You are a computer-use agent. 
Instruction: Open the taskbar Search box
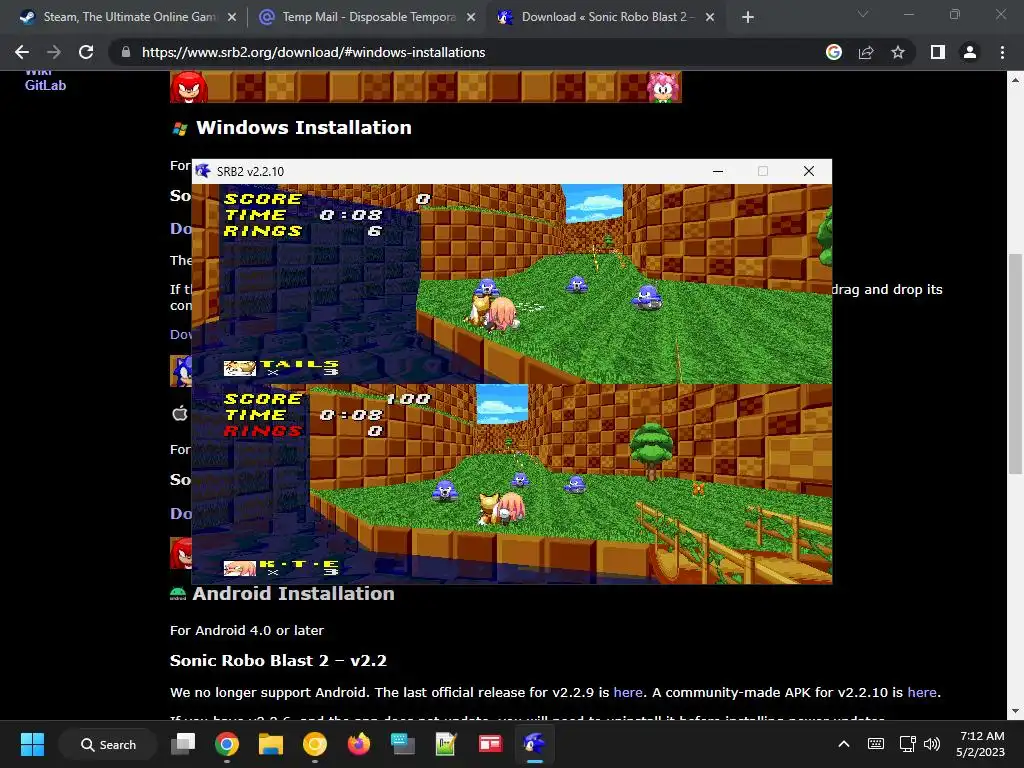click(x=108, y=744)
